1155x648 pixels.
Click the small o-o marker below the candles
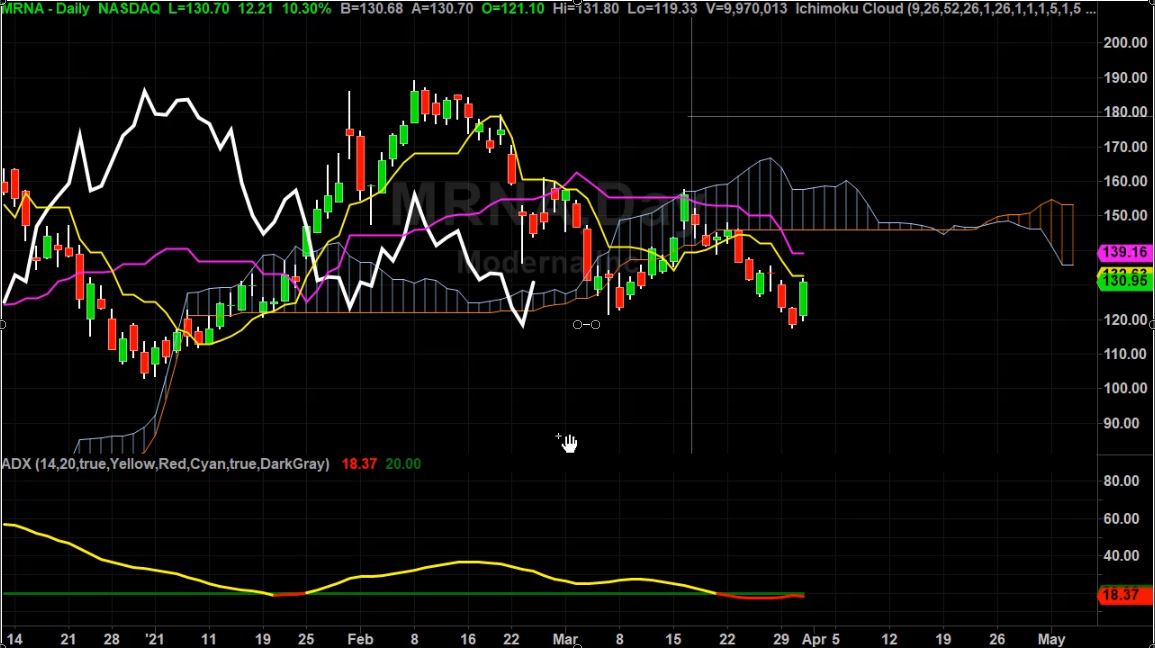tap(586, 325)
